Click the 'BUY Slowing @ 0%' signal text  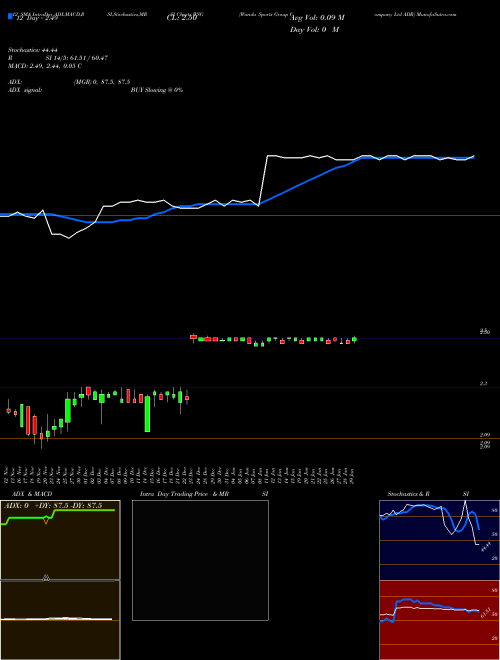pyautogui.click(x=157, y=90)
